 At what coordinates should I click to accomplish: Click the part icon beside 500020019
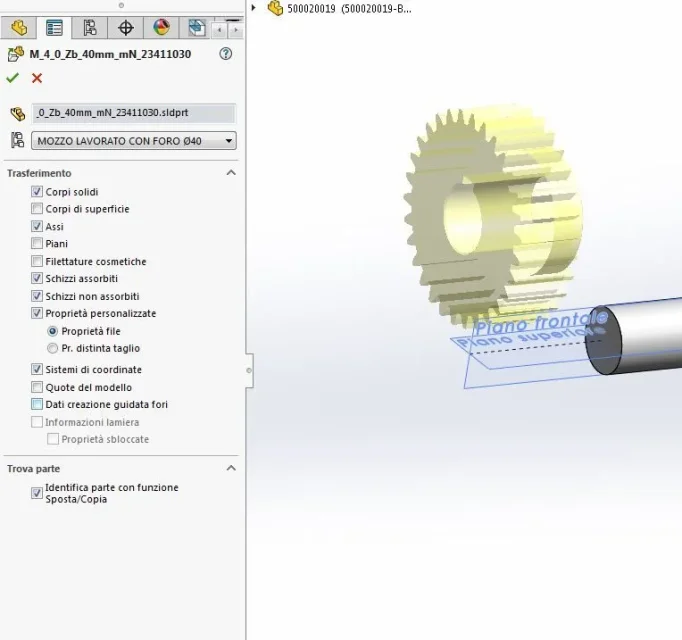tap(275, 8)
